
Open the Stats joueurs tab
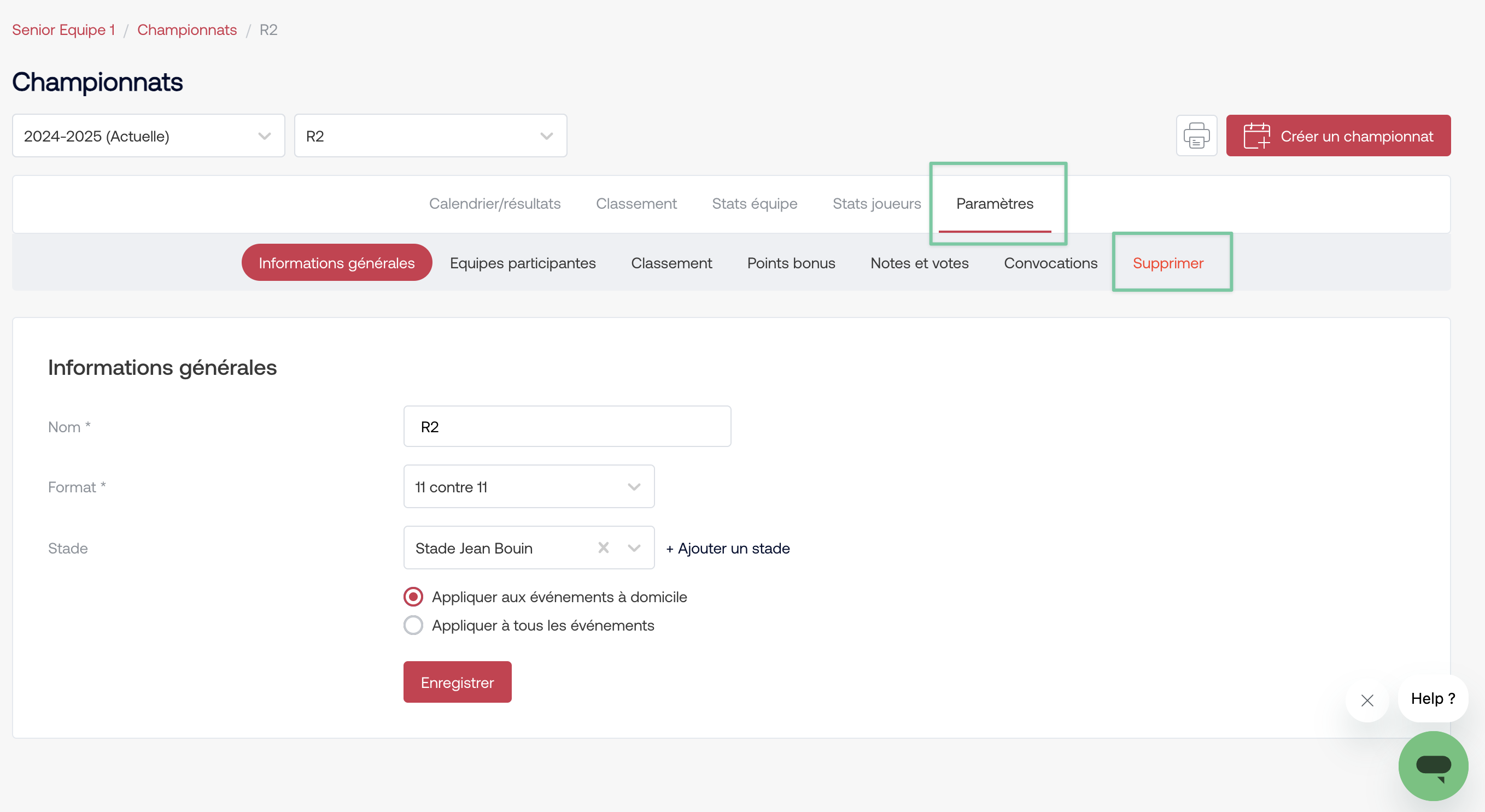tap(876, 203)
